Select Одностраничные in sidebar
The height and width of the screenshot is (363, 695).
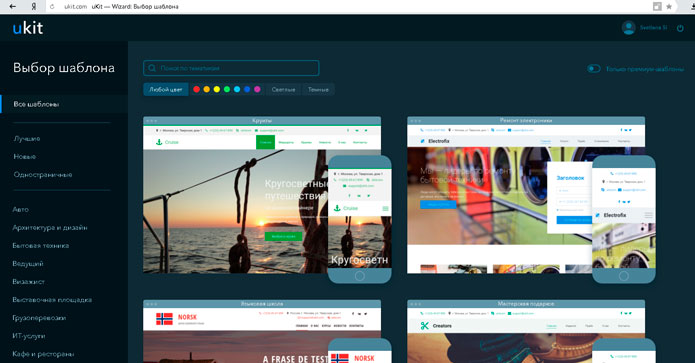[x=43, y=175]
